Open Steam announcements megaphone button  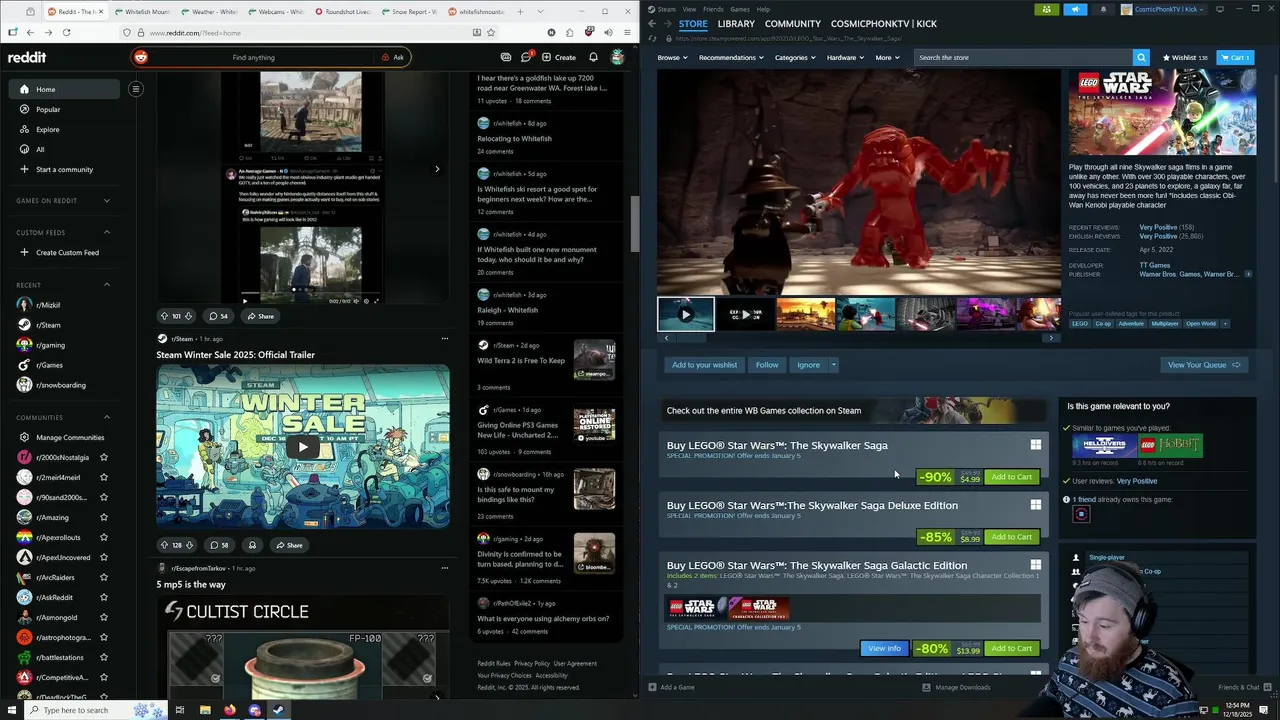click(x=1075, y=9)
